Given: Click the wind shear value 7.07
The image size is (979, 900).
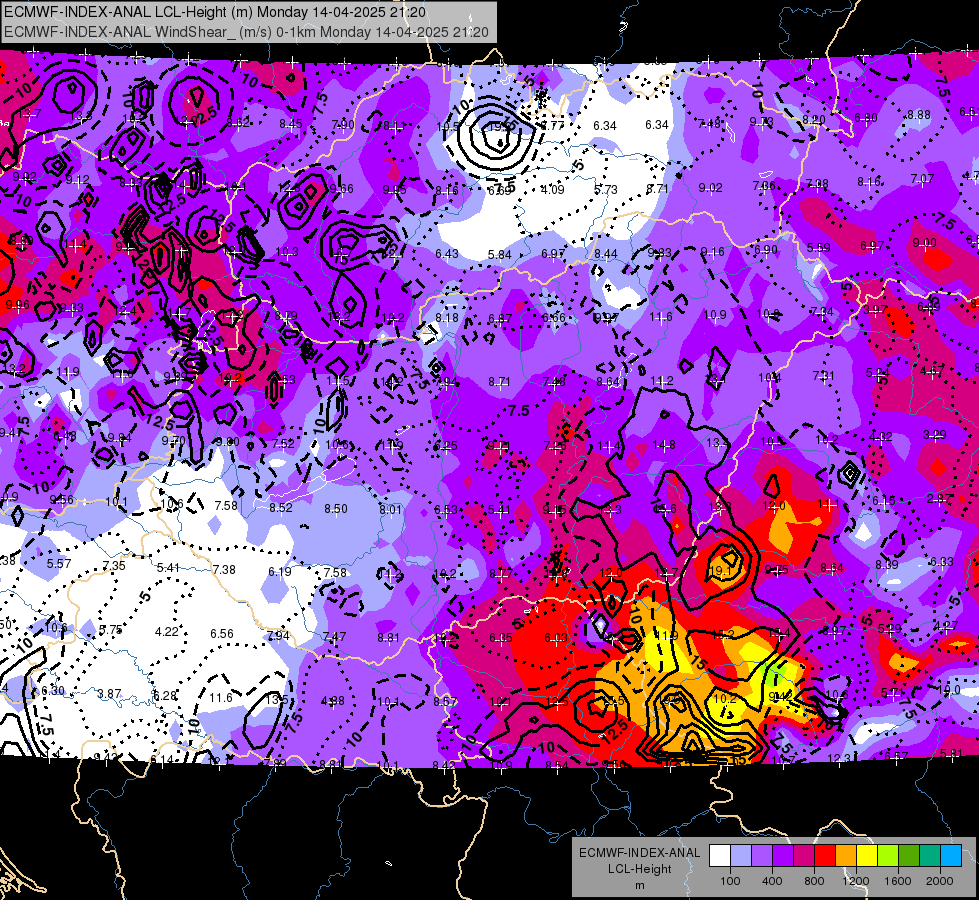Looking at the screenshot, I should click(x=922, y=179).
